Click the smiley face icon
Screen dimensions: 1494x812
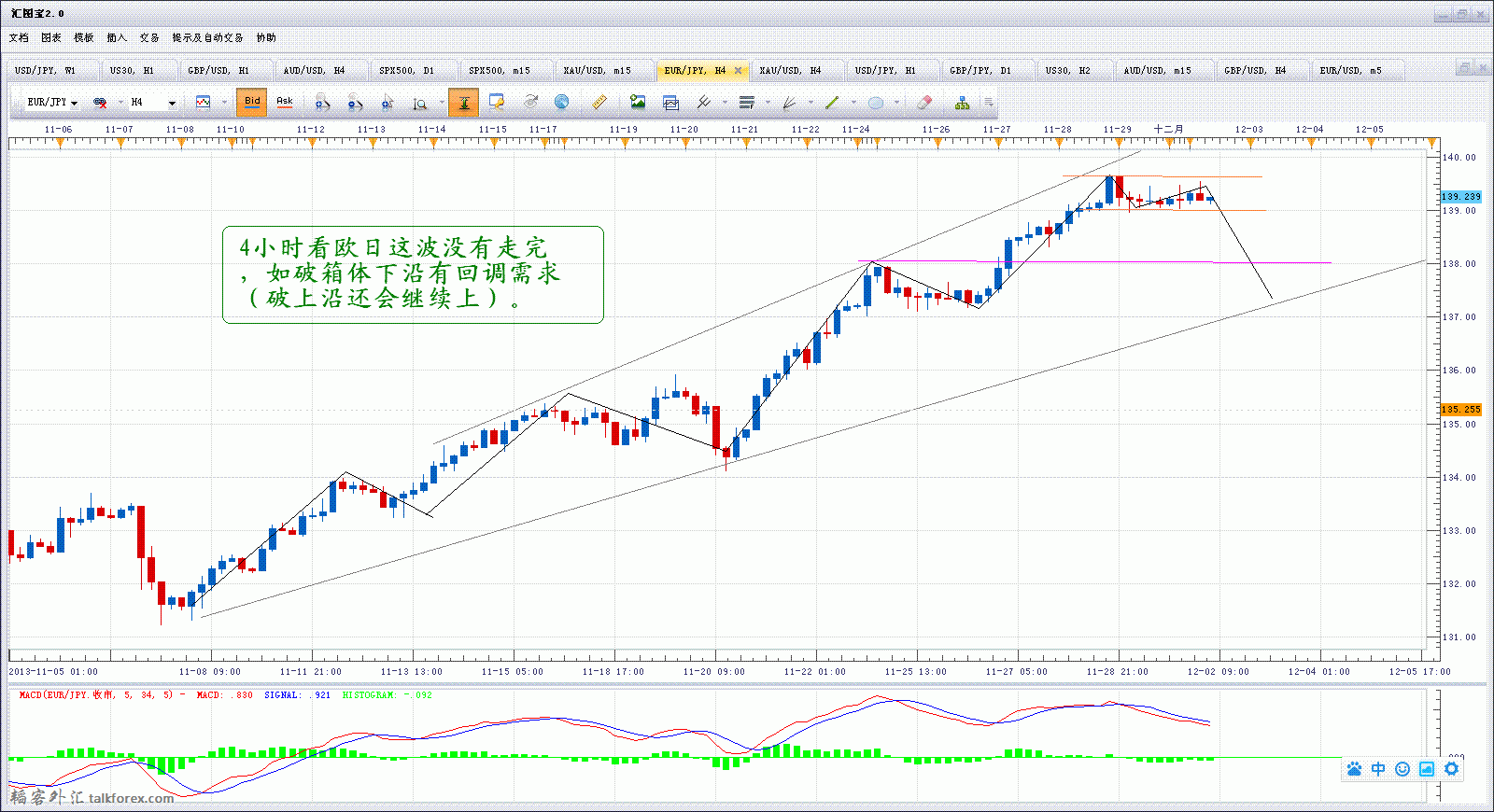1402,769
